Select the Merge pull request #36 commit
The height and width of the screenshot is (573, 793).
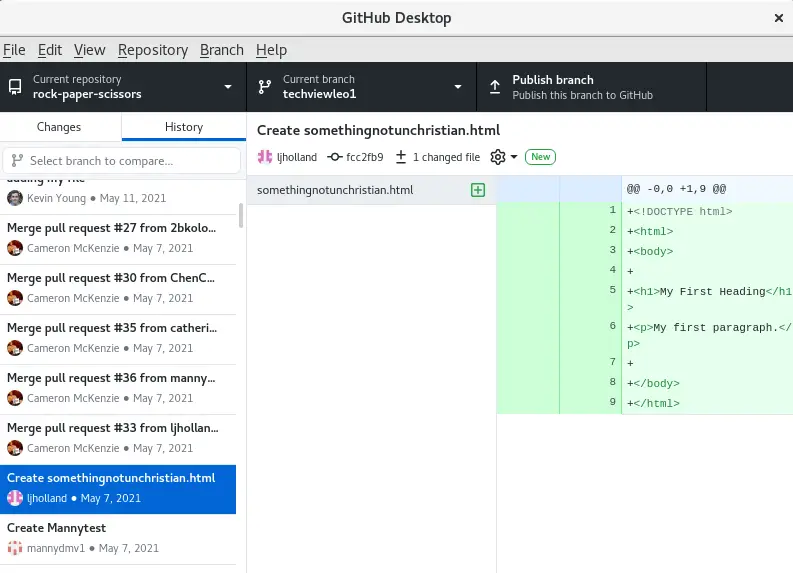[118, 389]
